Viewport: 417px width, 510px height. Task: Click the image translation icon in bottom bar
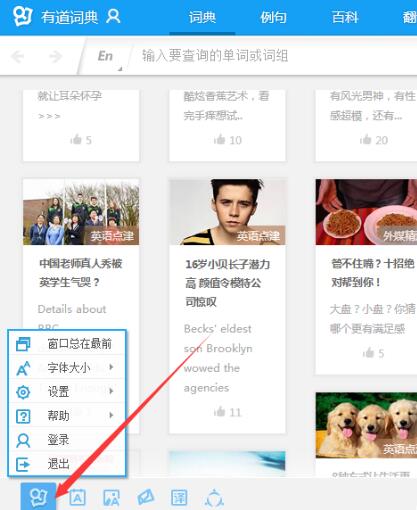111,498
